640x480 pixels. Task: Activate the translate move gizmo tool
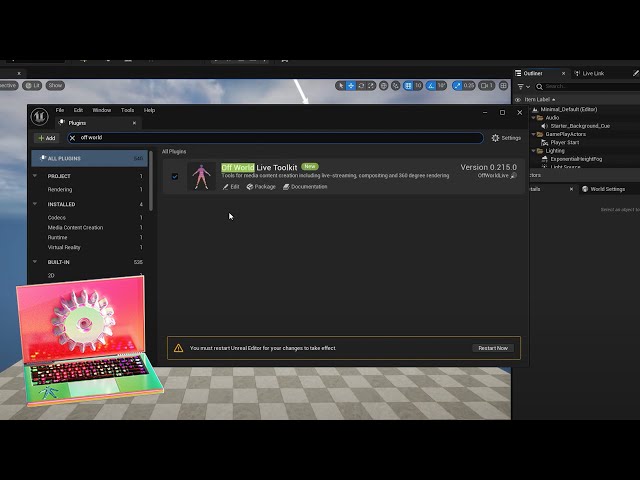[351, 86]
